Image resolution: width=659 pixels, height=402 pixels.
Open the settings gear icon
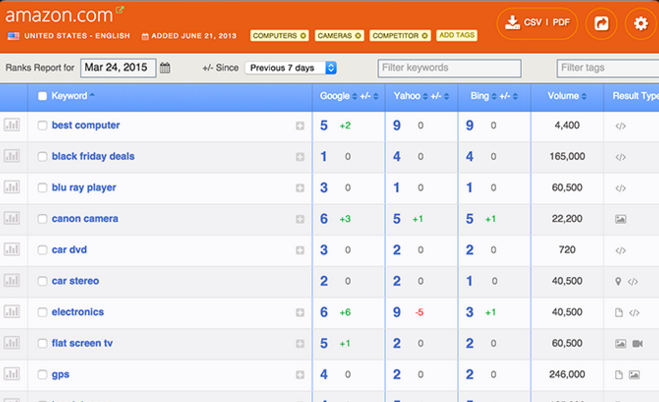pyautogui.click(x=641, y=23)
